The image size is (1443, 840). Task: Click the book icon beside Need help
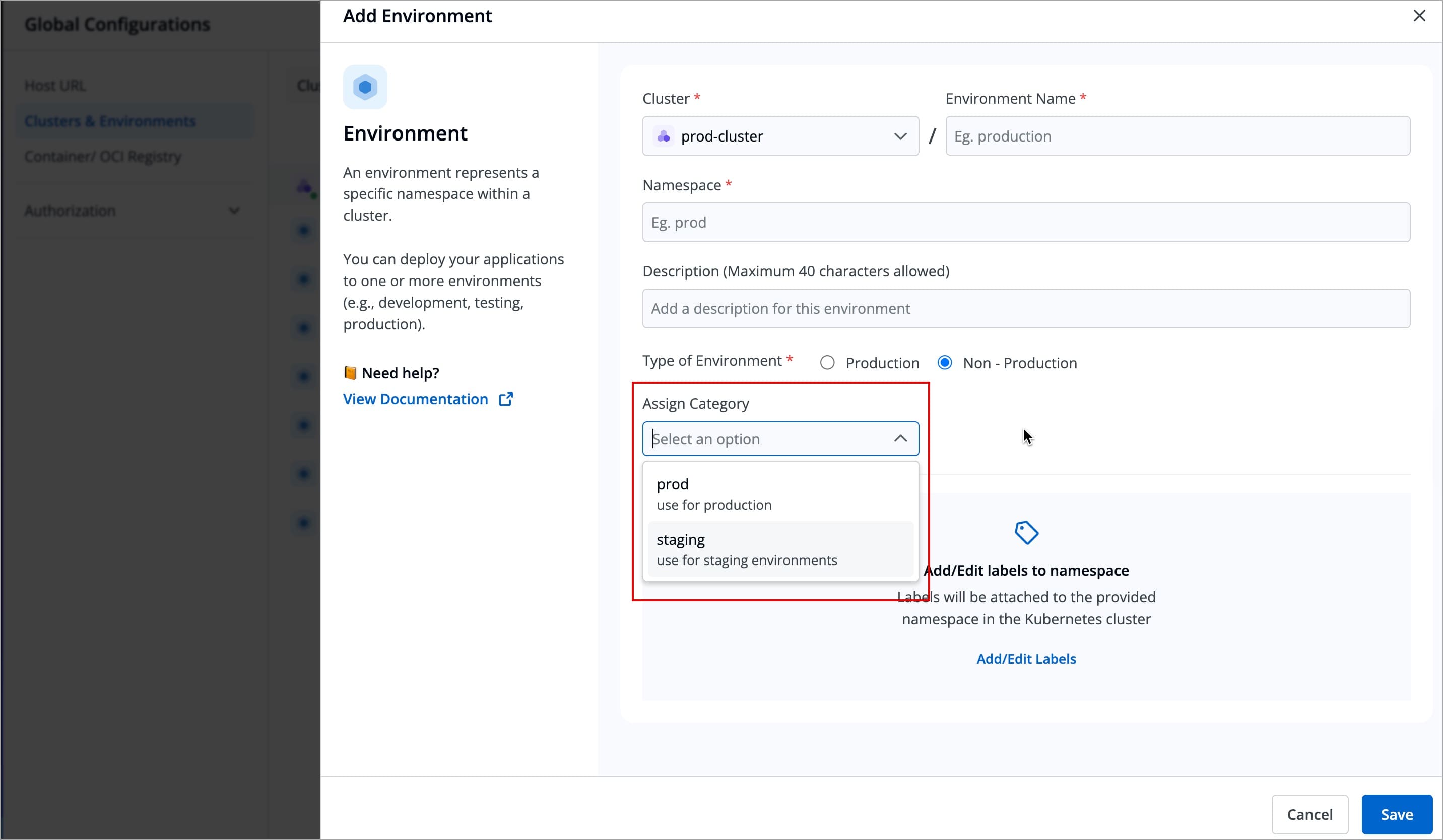350,373
